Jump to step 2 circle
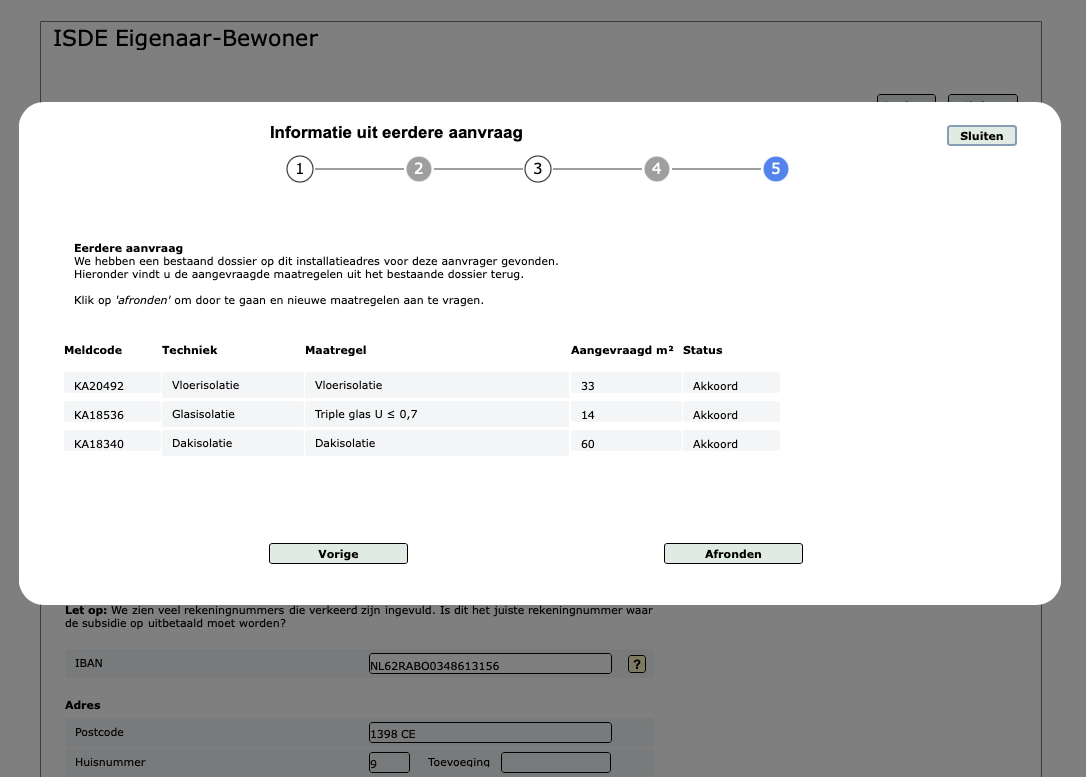 tap(418, 169)
